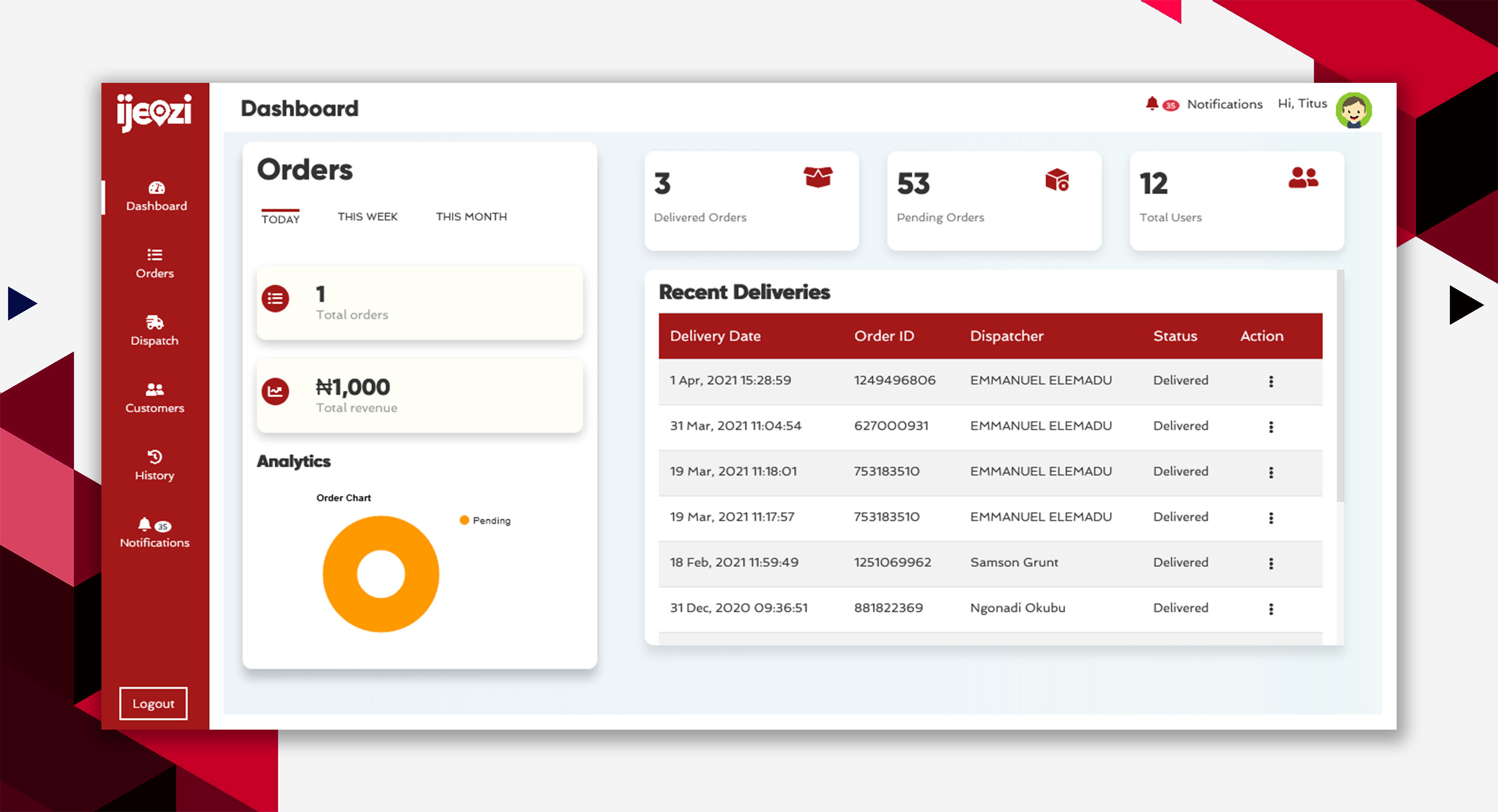Click the Action column header
This screenshot has width=1498, height=812.
[x=1261, y=336]
